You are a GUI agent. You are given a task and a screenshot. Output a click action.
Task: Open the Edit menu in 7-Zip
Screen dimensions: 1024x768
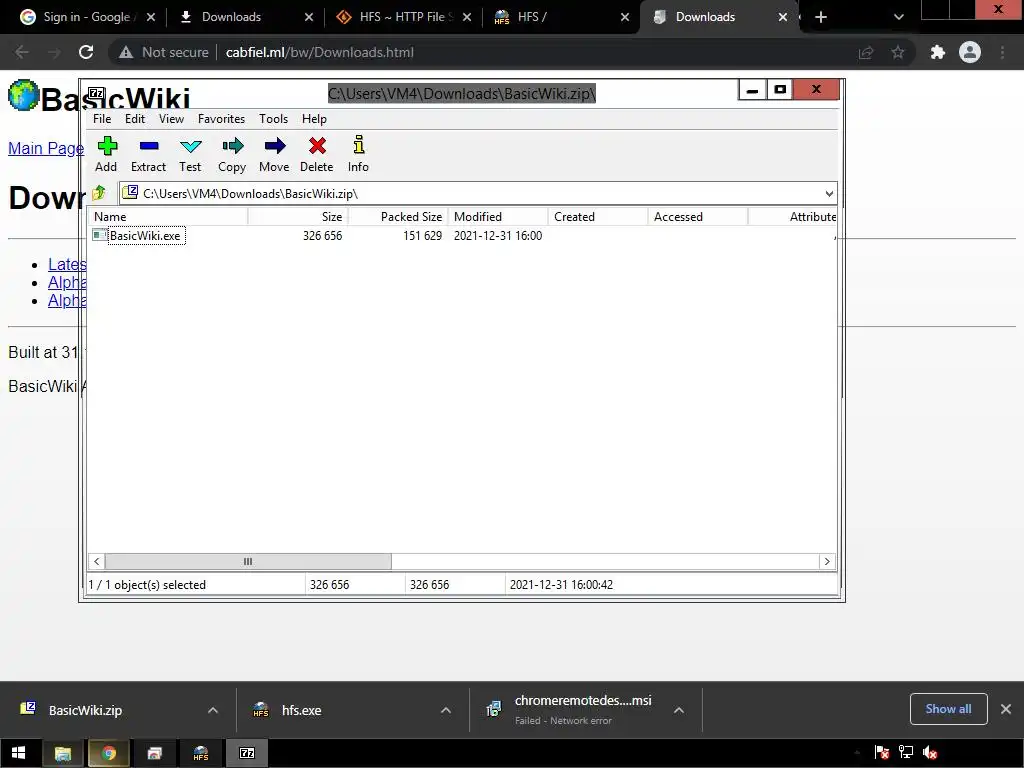click(135, 119)
